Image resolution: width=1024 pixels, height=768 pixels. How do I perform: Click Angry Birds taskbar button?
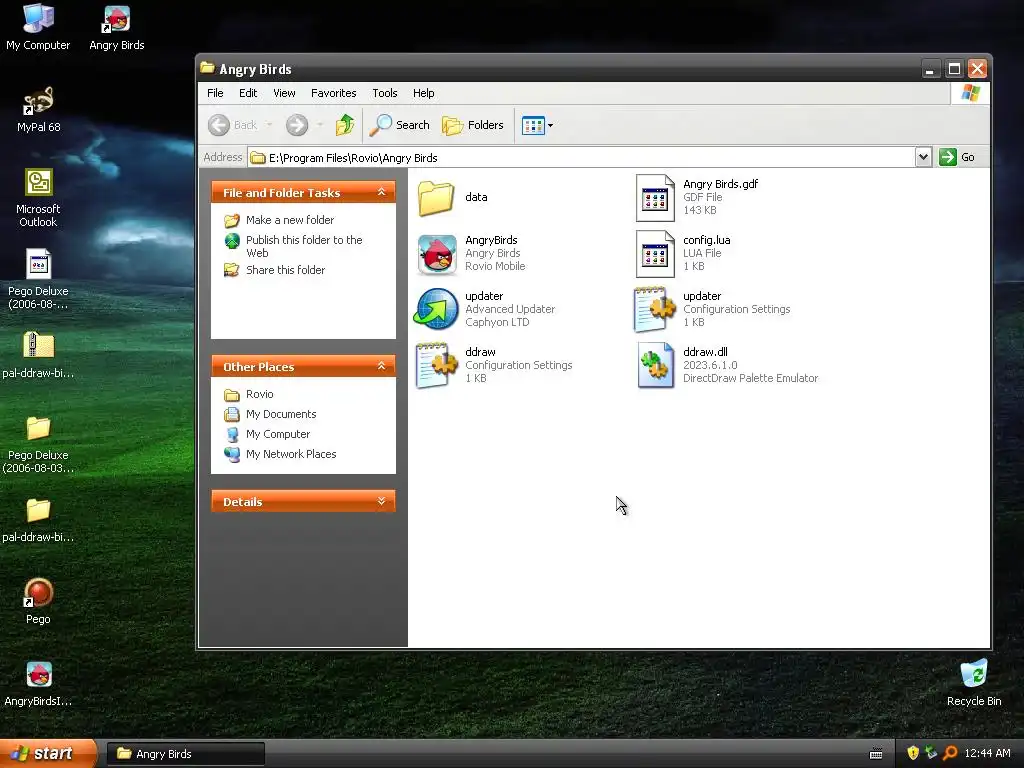click(185, 754)
